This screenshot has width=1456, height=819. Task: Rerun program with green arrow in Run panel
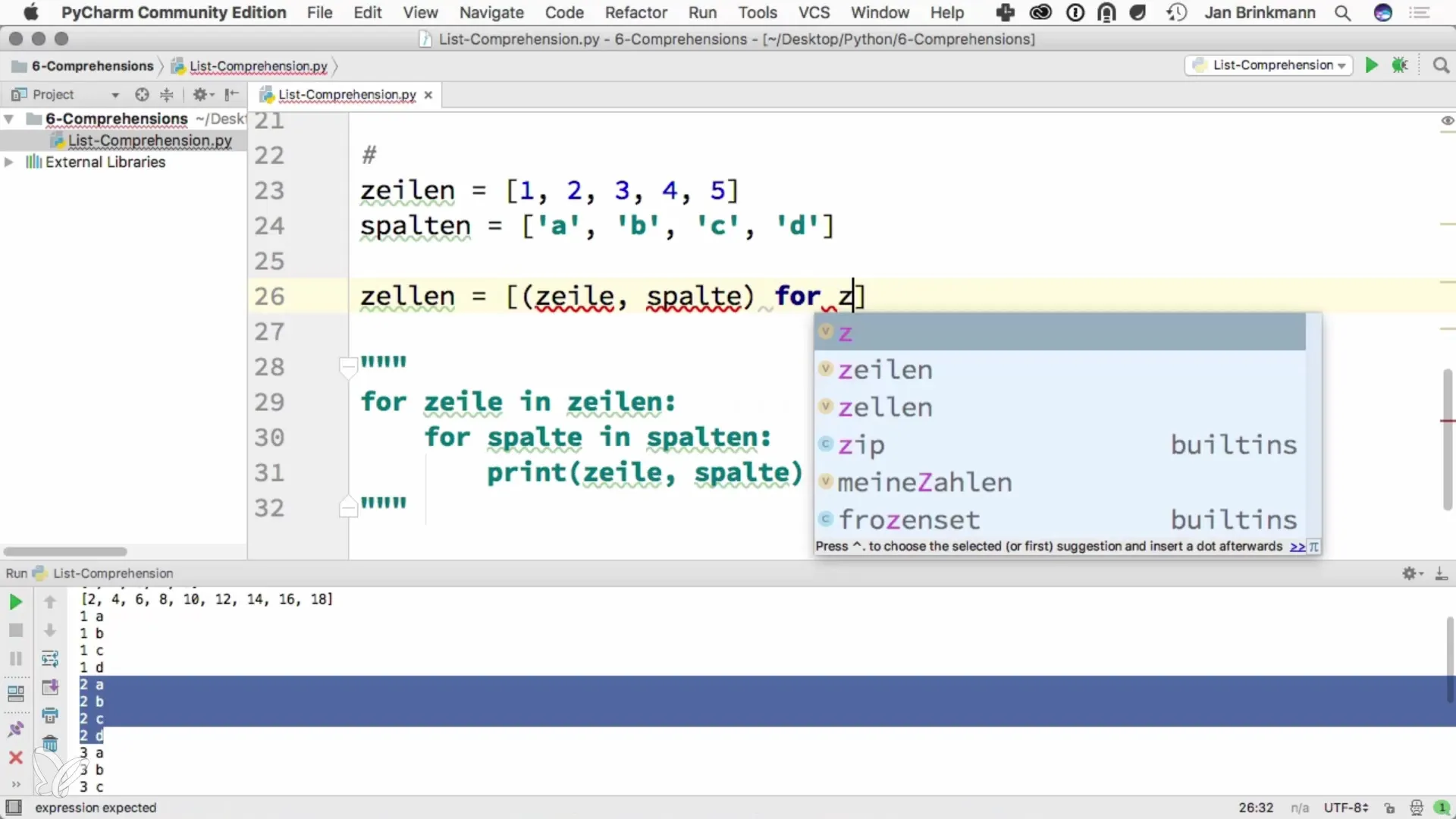(x=15, y=602)
